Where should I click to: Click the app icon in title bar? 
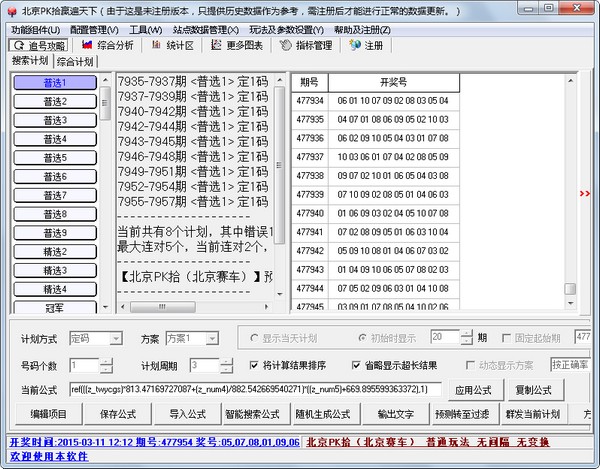point(12,11)
